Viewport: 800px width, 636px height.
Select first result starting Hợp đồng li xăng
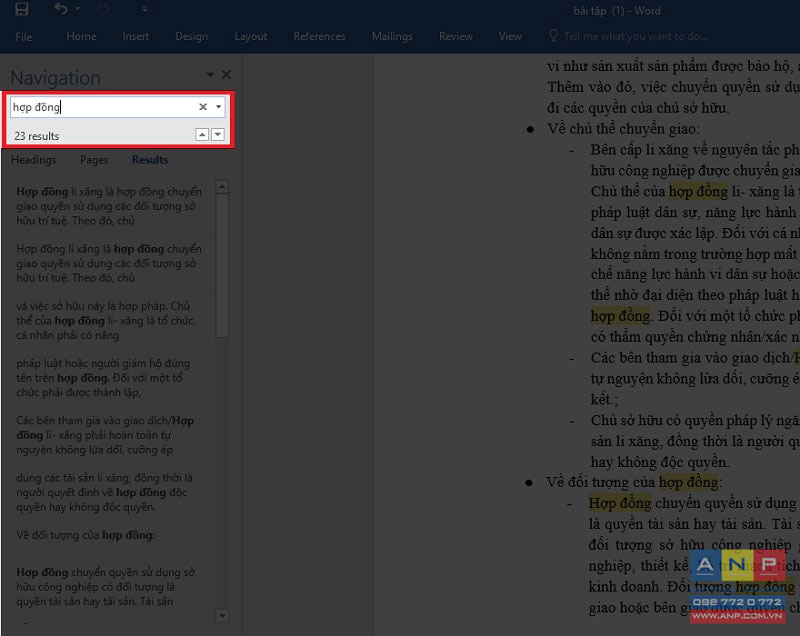coord(110,206)
